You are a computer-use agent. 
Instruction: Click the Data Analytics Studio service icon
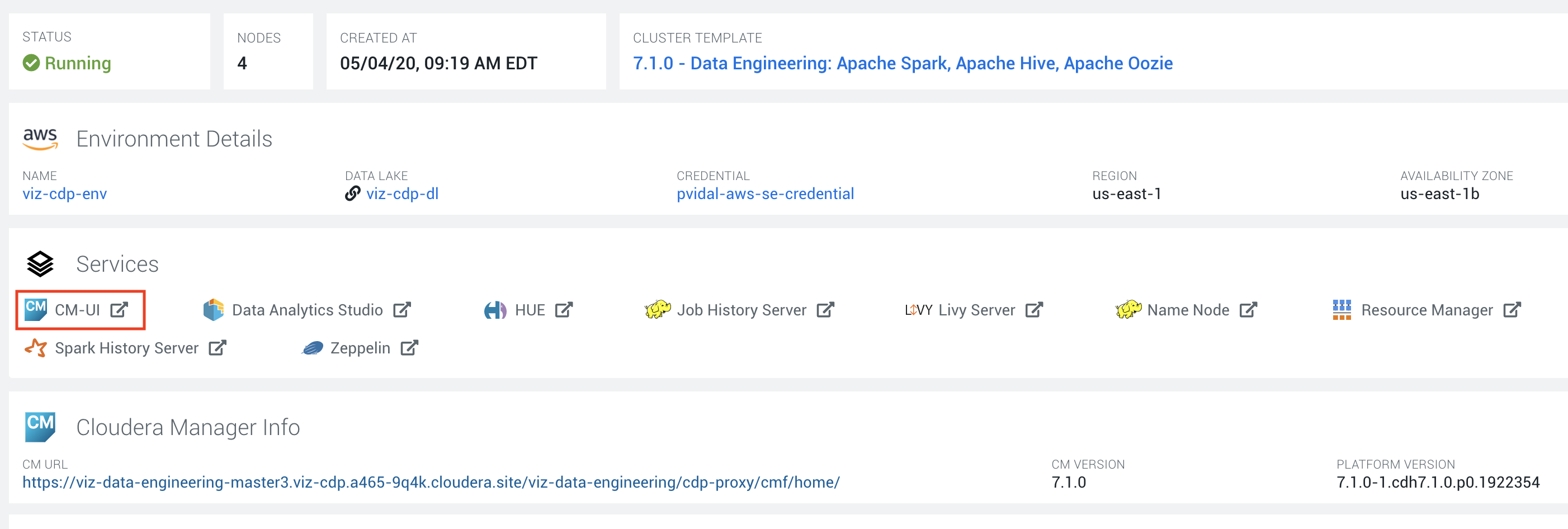click(x=214, y=310)
